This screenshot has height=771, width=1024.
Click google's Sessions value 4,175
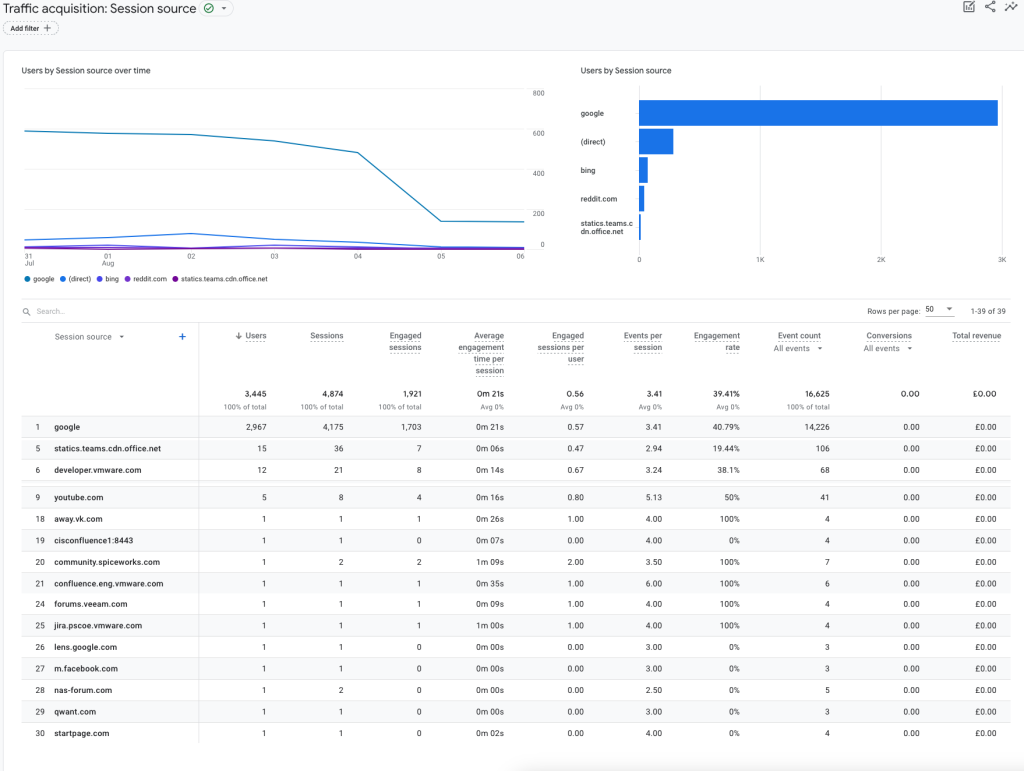click(333, 427)
